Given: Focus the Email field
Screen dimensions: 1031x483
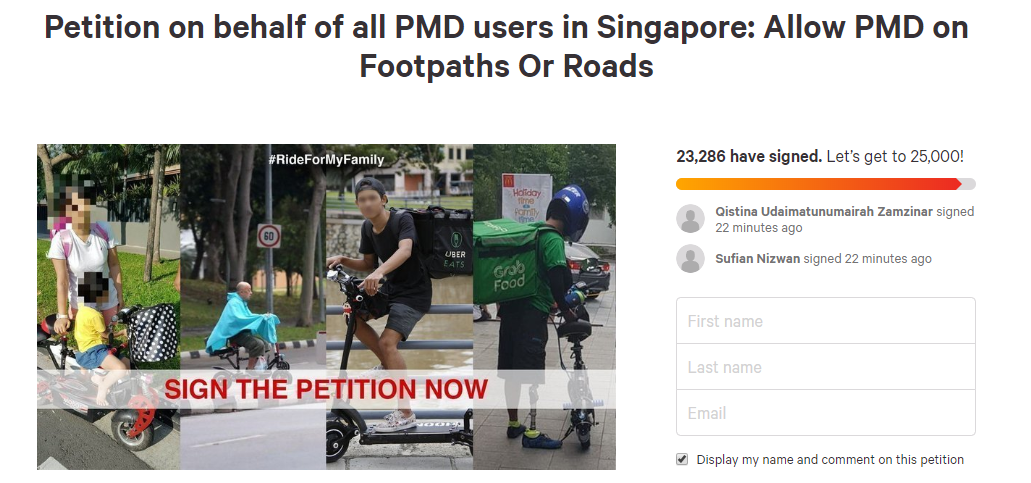Looking at the screenshot, I should click(826, 413).
